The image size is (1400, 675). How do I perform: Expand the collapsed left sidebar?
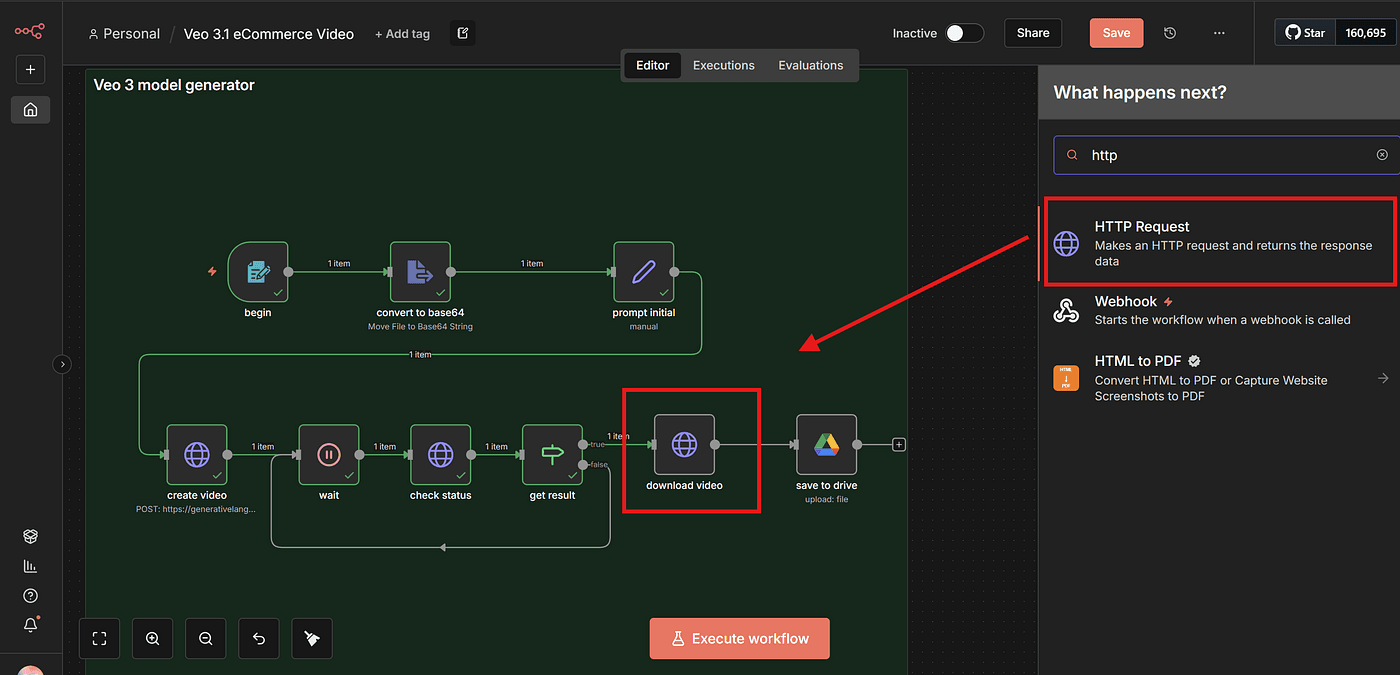pos(62,365)
